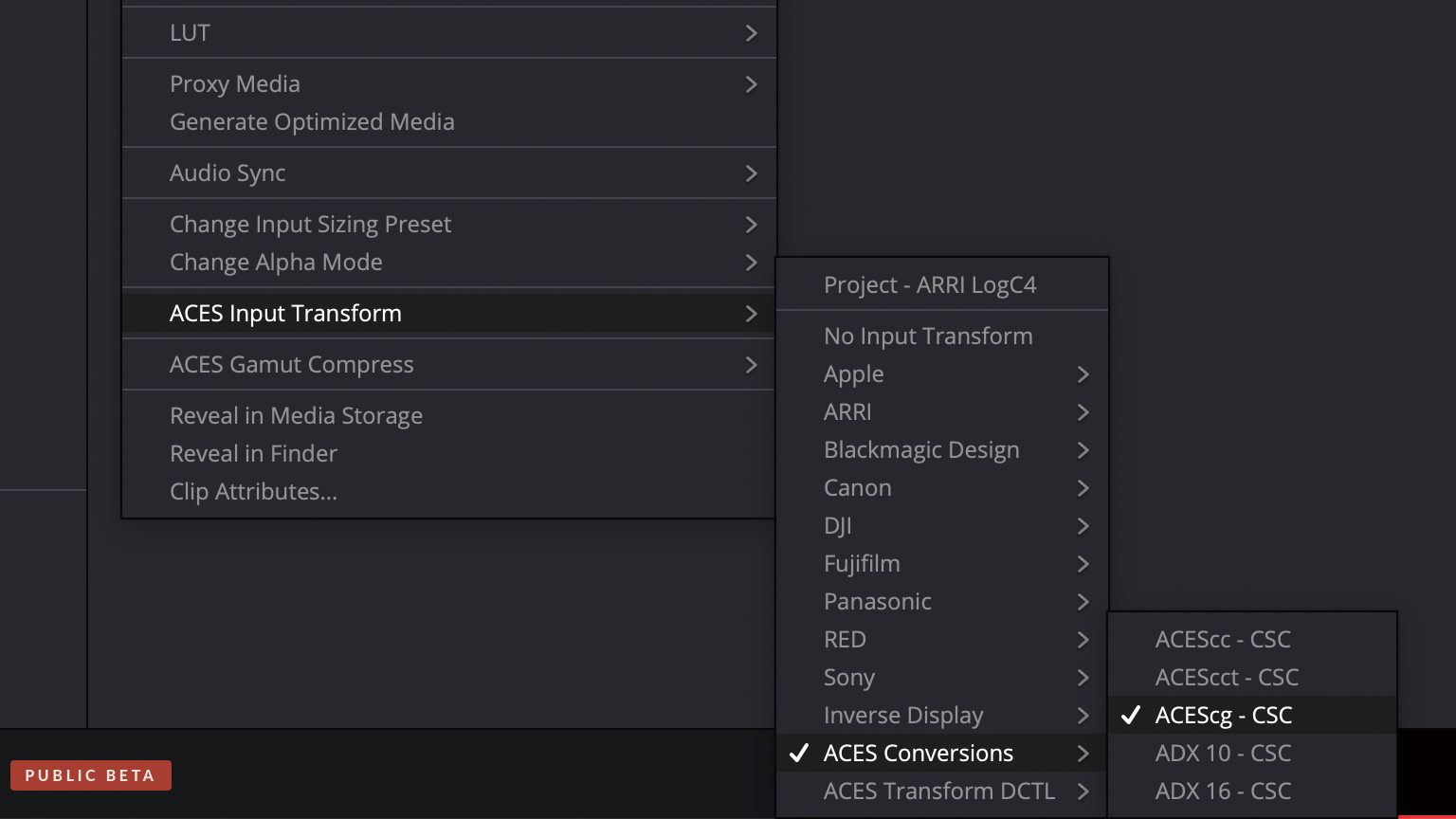
Task: Open Change Input Sizing Preset submenu
Action: (x=449, y=225)
